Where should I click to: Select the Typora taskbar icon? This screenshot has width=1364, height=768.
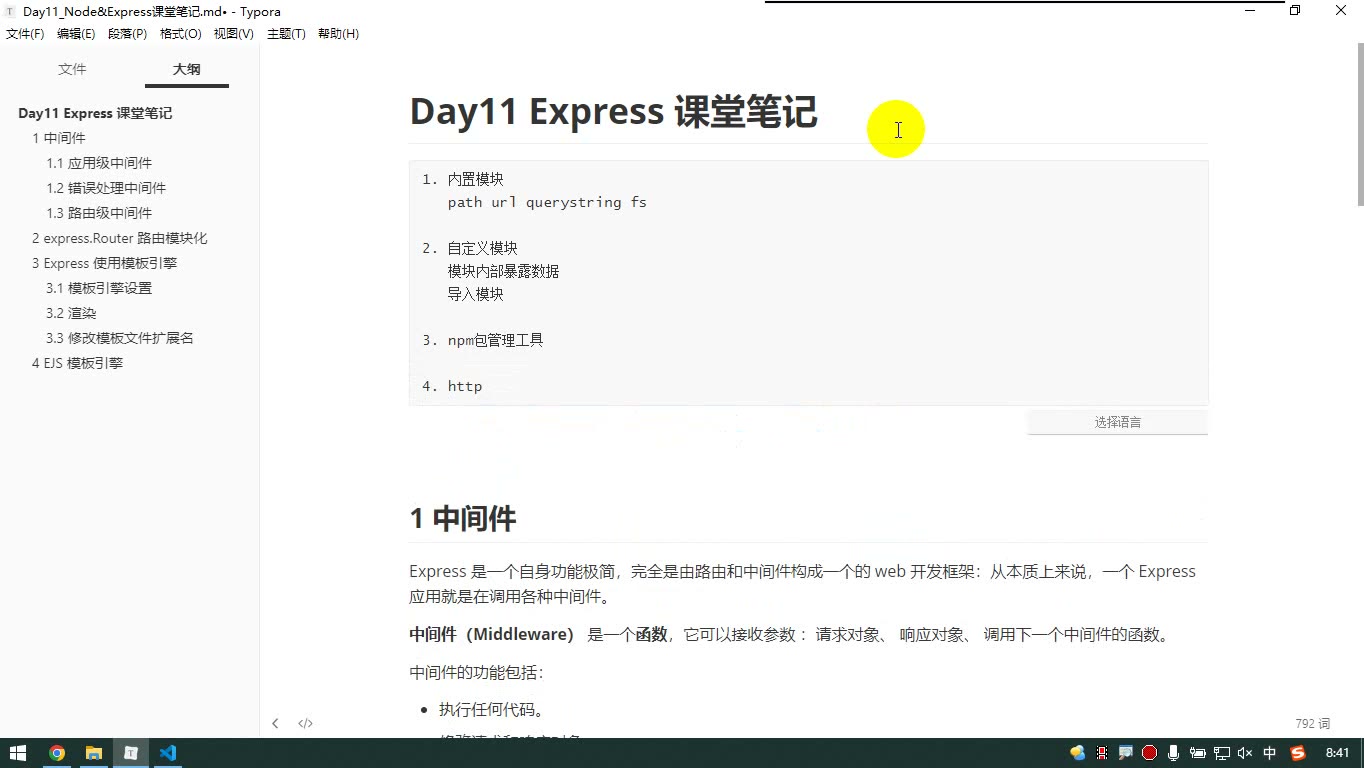point(131,753)
